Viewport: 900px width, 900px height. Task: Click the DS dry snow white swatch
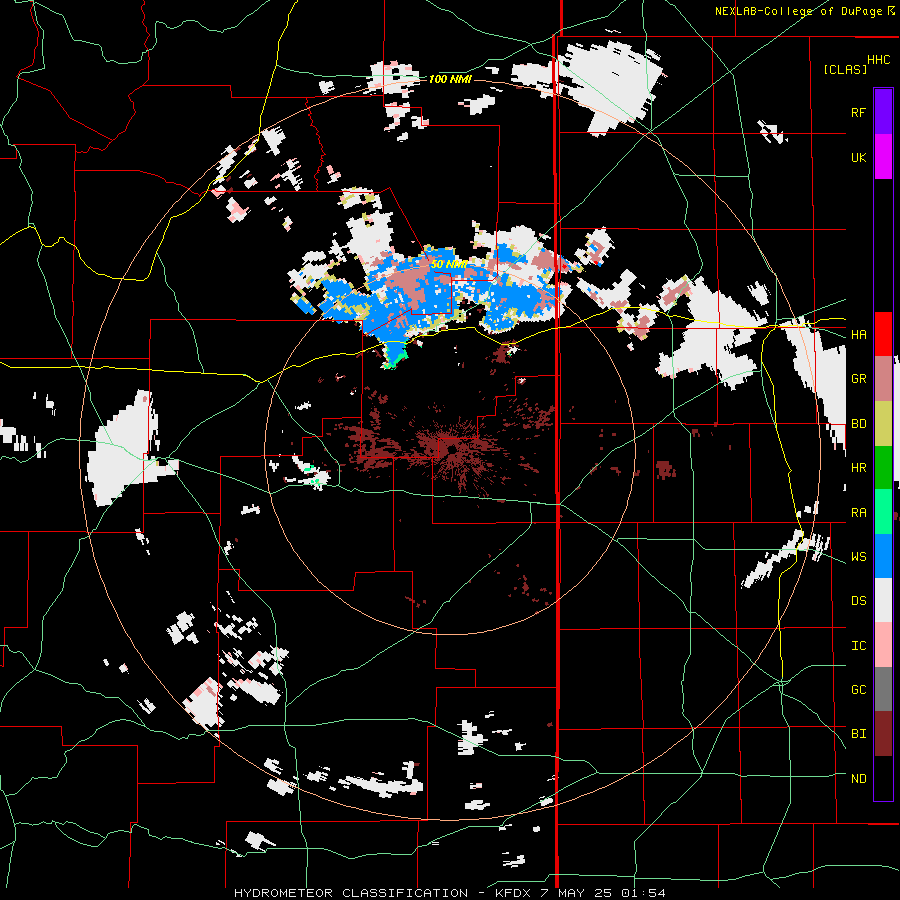click(x=883, y=600)
